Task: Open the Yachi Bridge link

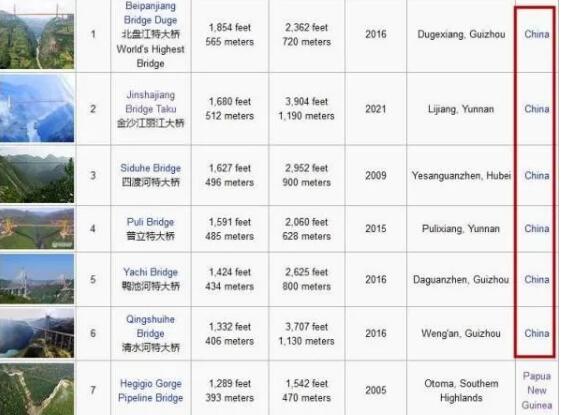Action: point(150,272)
